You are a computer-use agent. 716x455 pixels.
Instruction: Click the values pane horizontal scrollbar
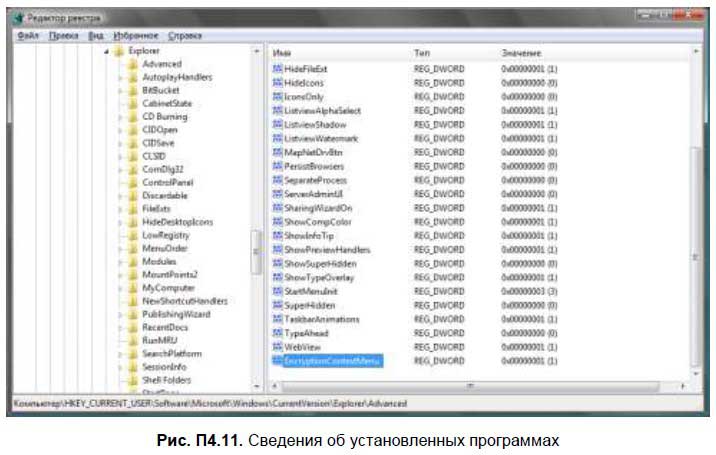[470, 385]
